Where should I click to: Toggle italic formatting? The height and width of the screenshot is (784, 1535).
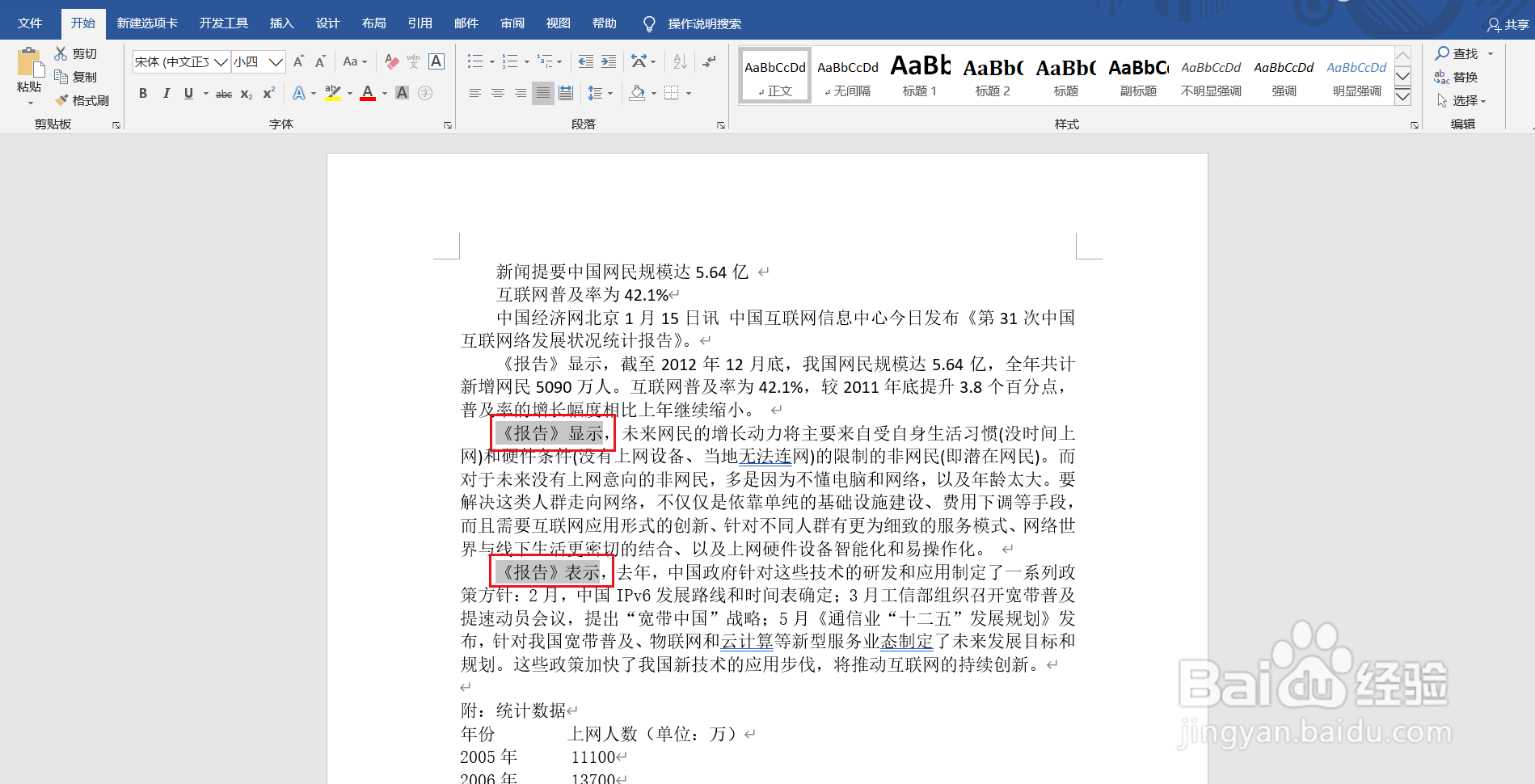click(x=167, y=93)
